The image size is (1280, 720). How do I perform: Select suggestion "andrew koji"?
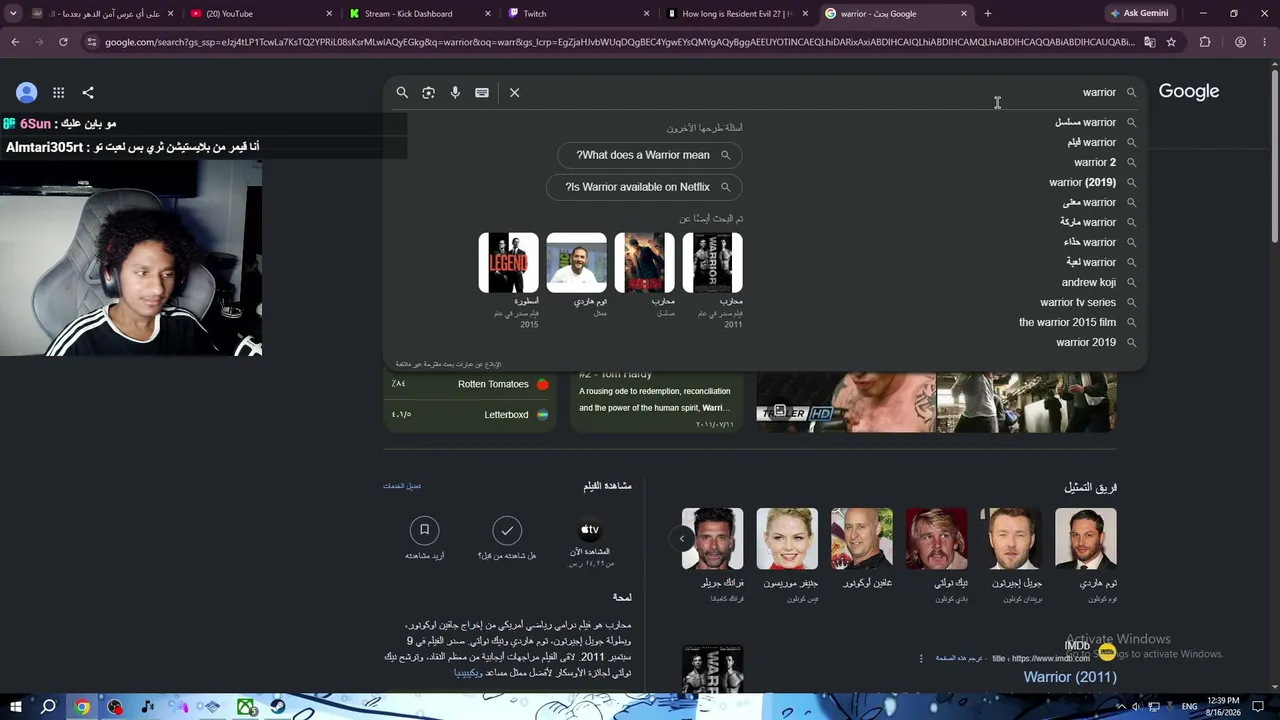pyautogui.click(x=1089, y=282)
